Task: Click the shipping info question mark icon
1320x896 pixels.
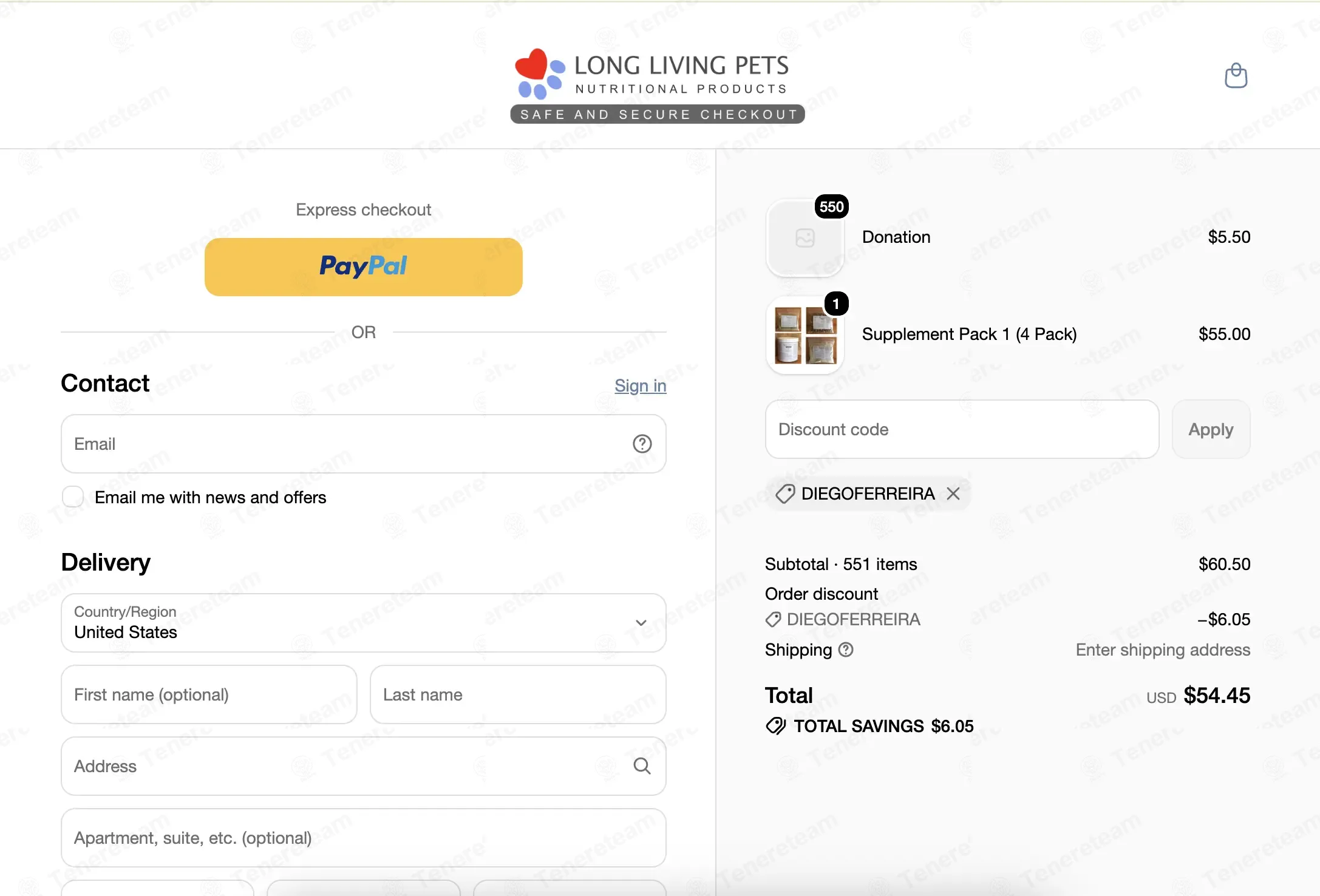Action: [846, 650]
